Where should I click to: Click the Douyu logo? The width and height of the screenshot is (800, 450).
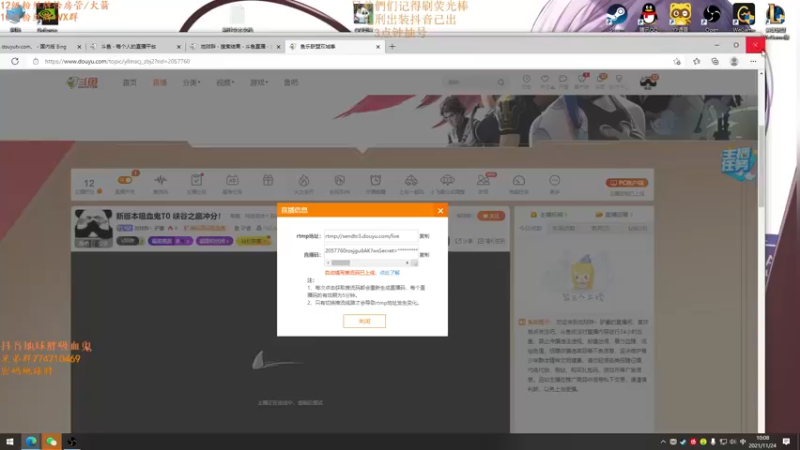point(83,82)
